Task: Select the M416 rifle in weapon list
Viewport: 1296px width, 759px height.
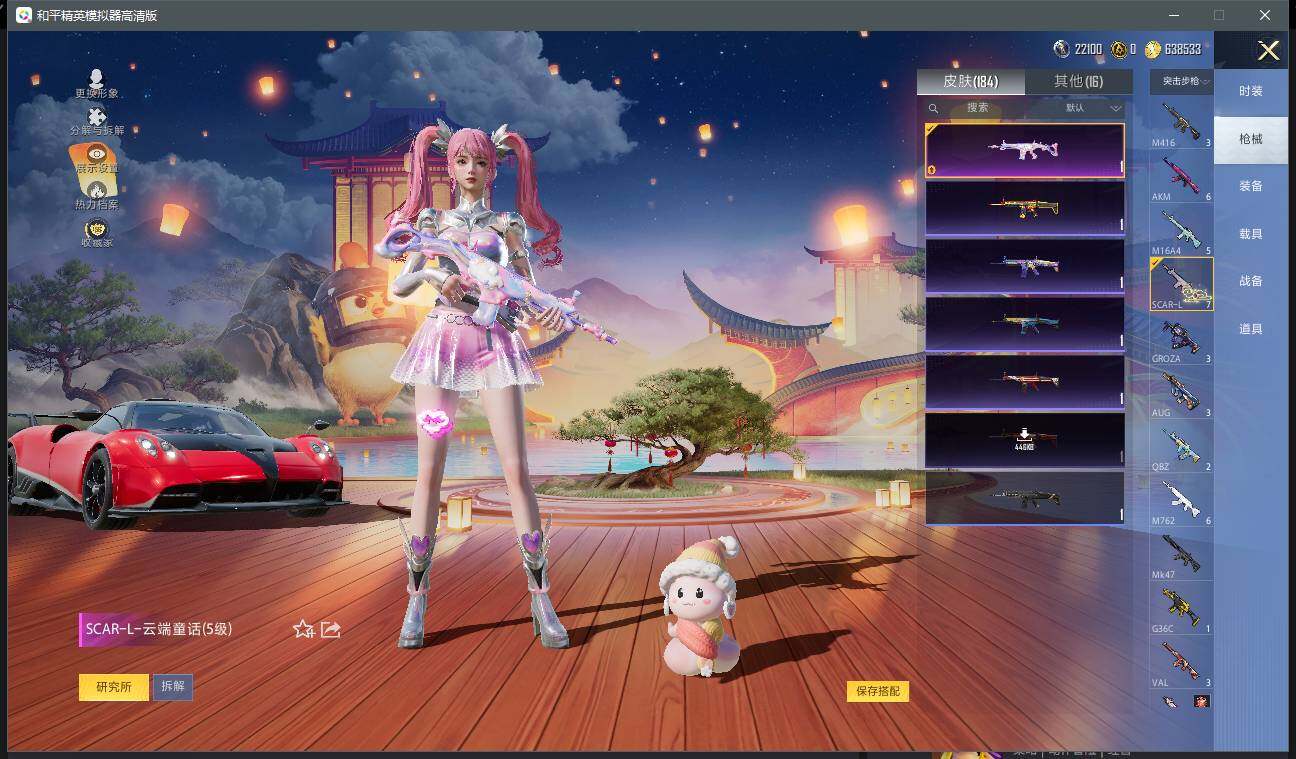Action: (x=1181, y=123)
